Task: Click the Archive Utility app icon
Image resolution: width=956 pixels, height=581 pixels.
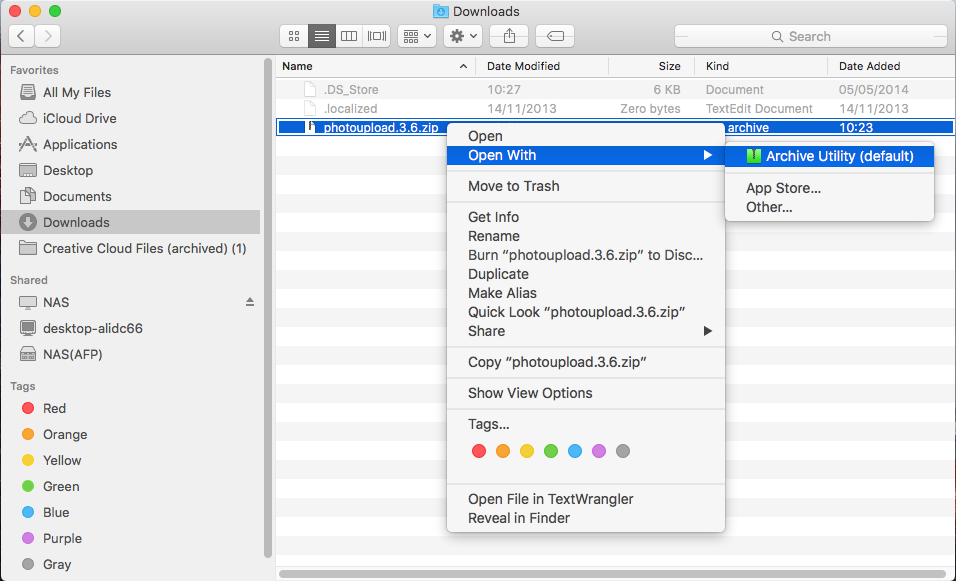Action: (x=754, y=156)
